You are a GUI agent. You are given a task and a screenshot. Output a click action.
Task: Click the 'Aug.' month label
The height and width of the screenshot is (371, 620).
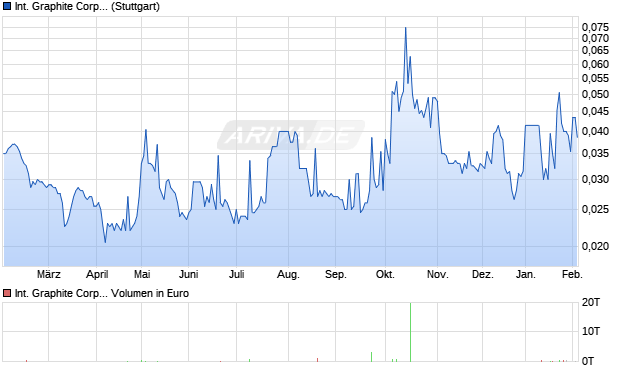click(x=288, y=274)
